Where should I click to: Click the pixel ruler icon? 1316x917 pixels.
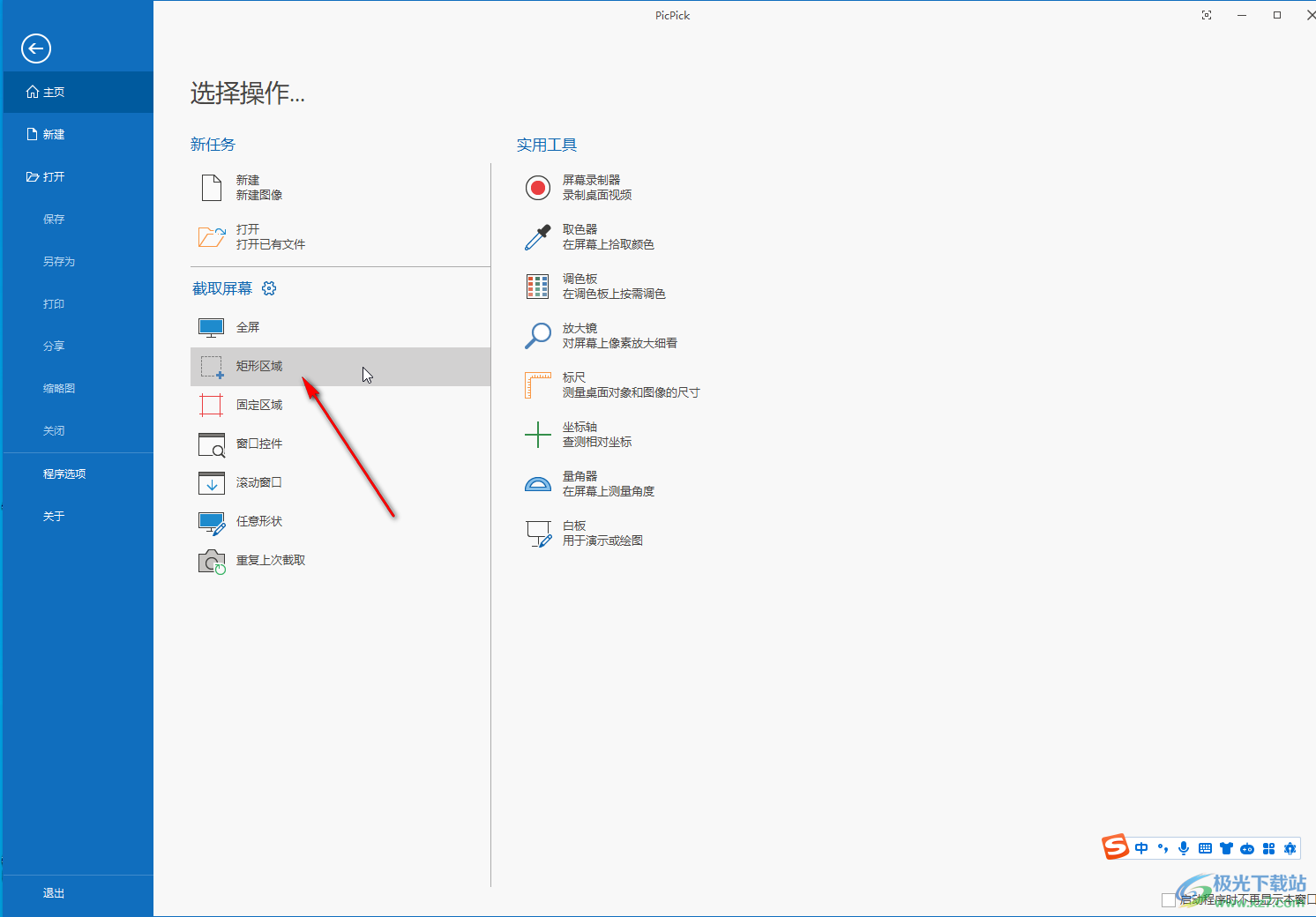538,385
